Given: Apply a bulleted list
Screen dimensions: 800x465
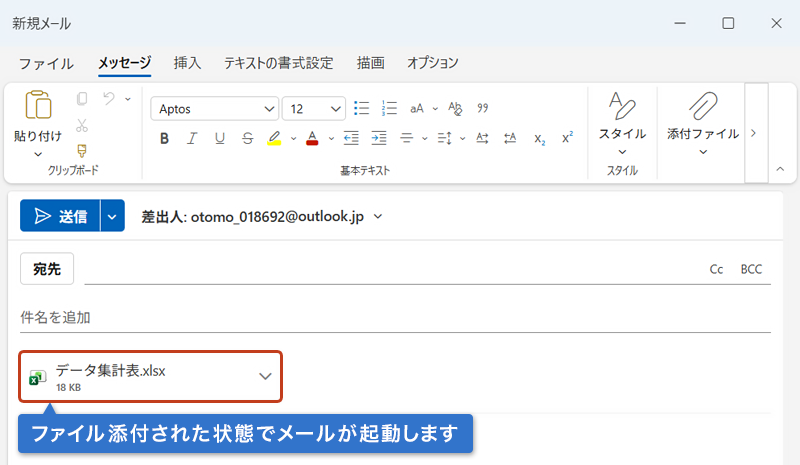Looking at the screenshot, I should tap(361, 108).
